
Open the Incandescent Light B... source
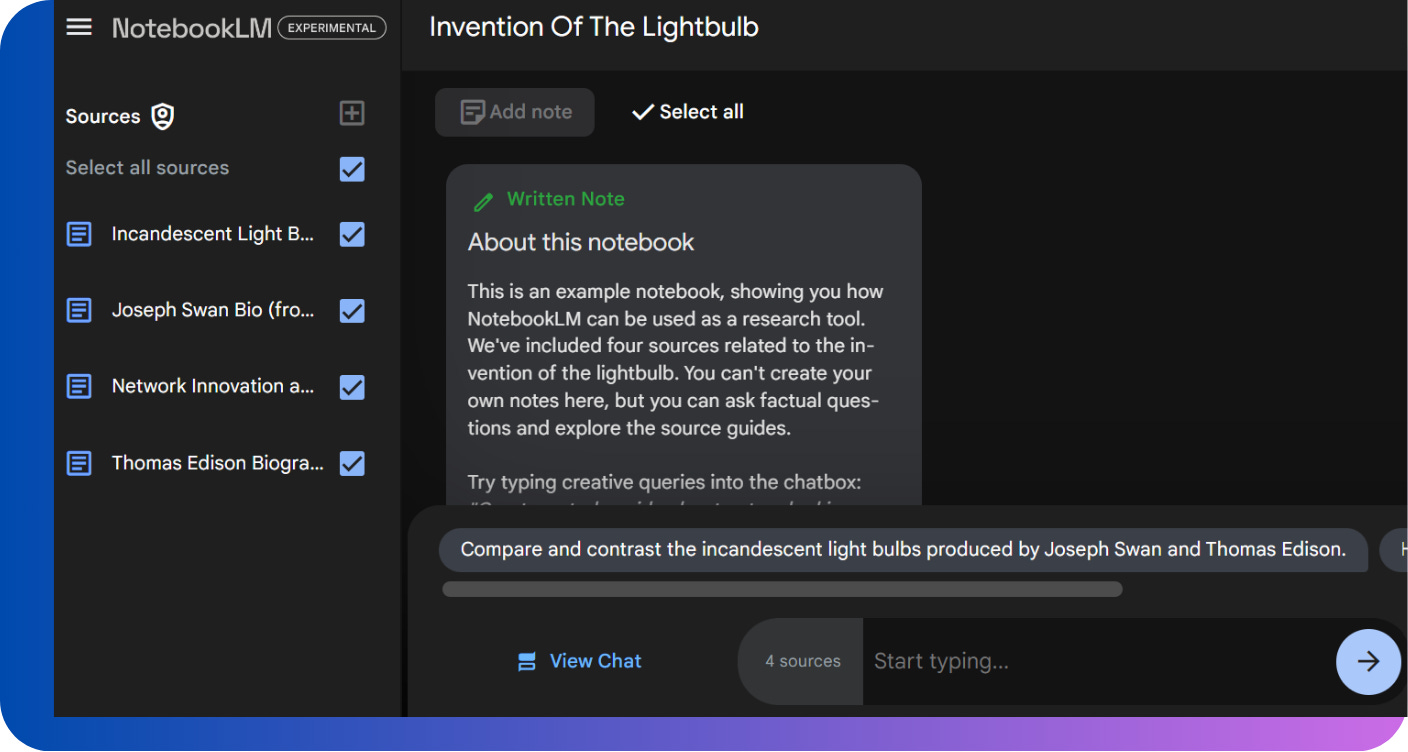pos(213,234)
